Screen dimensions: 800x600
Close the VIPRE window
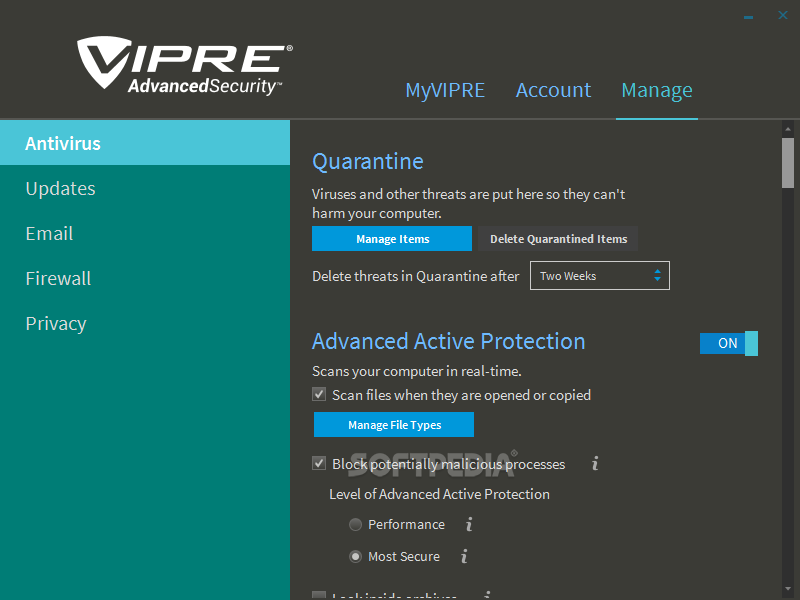783,15
